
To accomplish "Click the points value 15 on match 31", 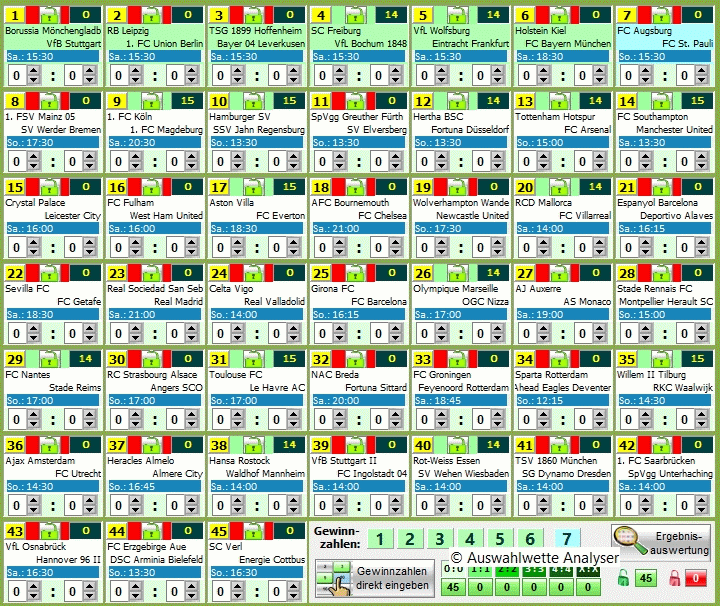I will [290, 359].
